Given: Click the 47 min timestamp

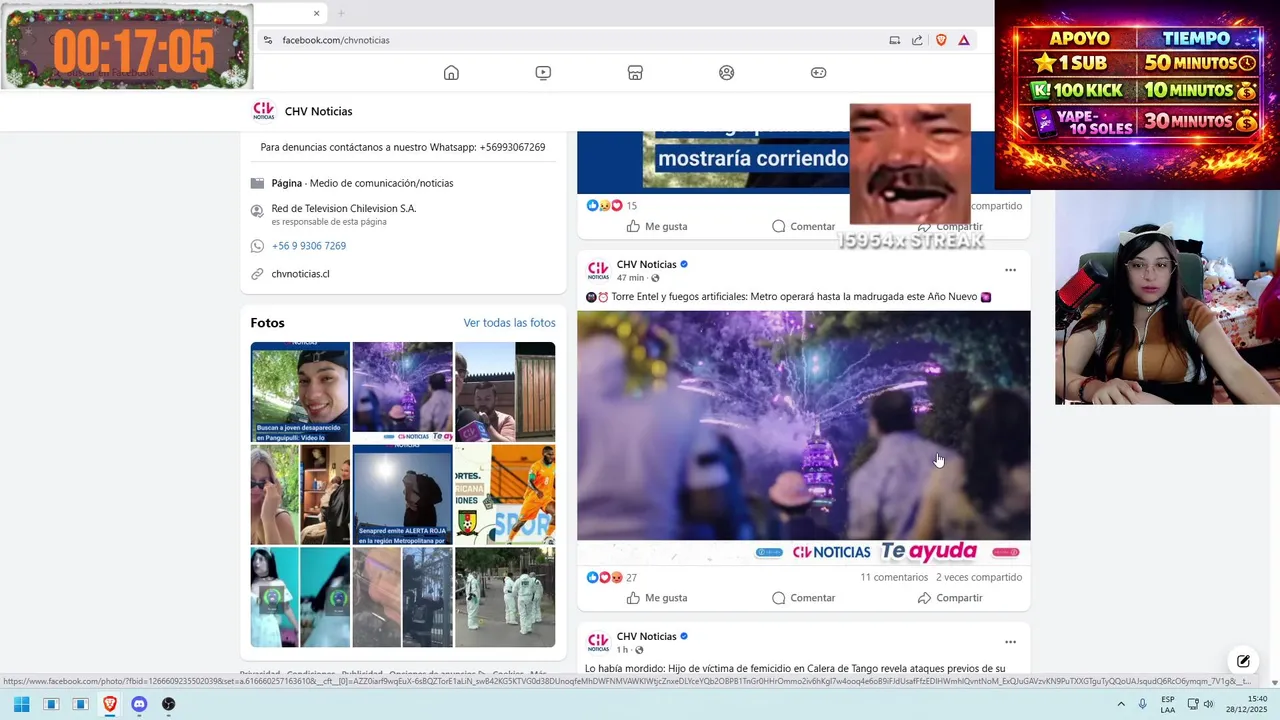Looking at the screenshot, I should tap(630, 278).
